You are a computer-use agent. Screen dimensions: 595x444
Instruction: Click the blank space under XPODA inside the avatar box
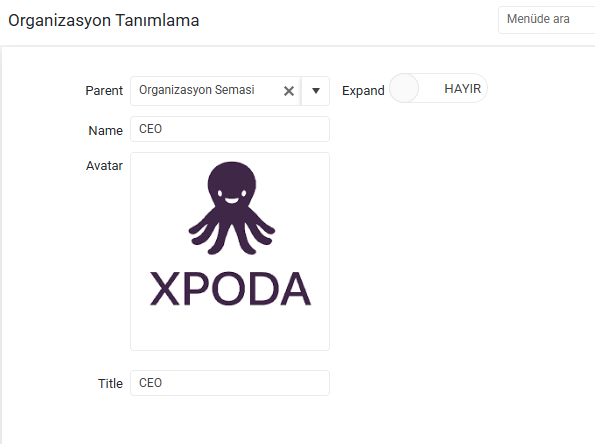(230, 328)
